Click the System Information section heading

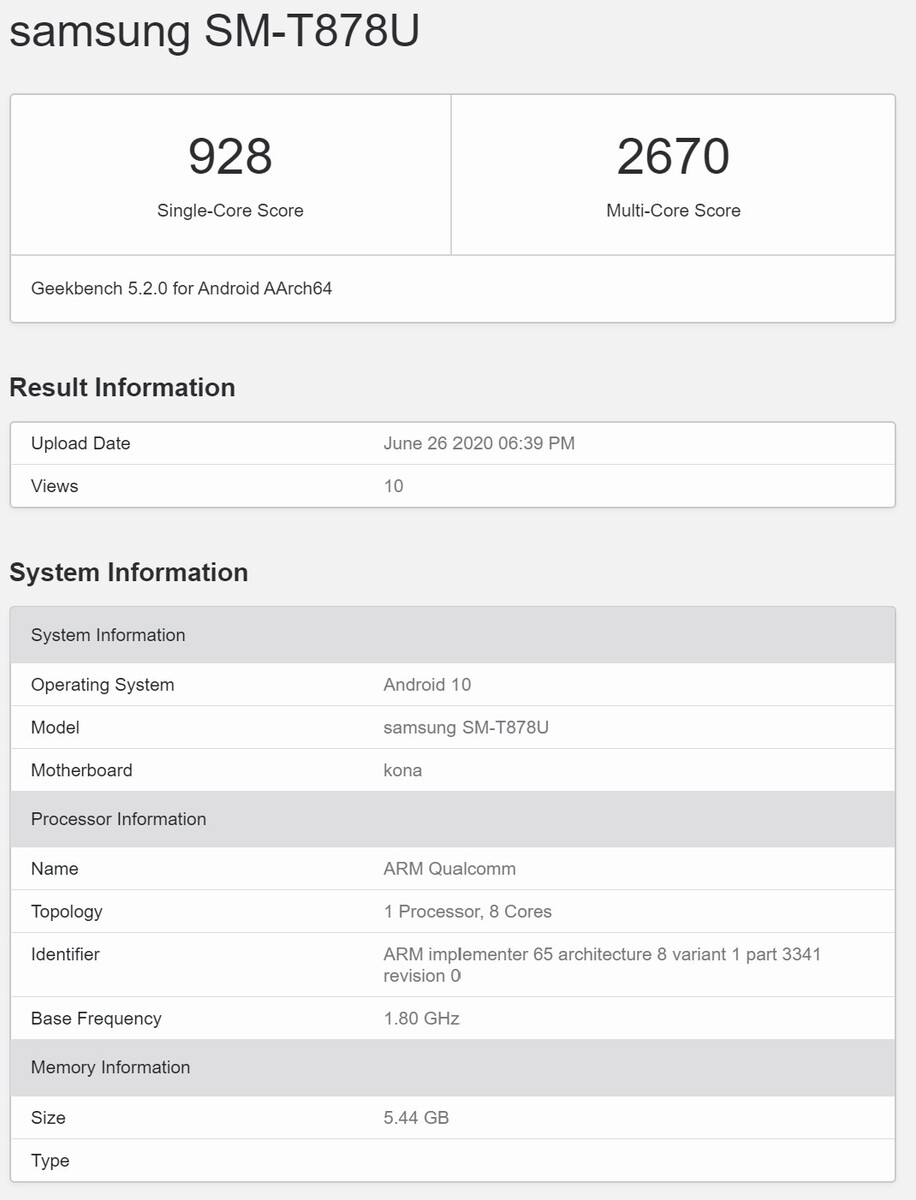point(128,573)
